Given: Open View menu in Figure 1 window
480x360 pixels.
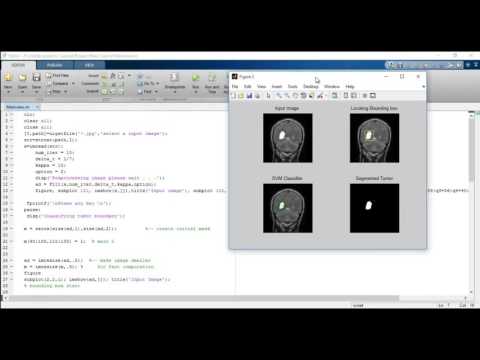Looking at the screenshot, I should 261,86.
